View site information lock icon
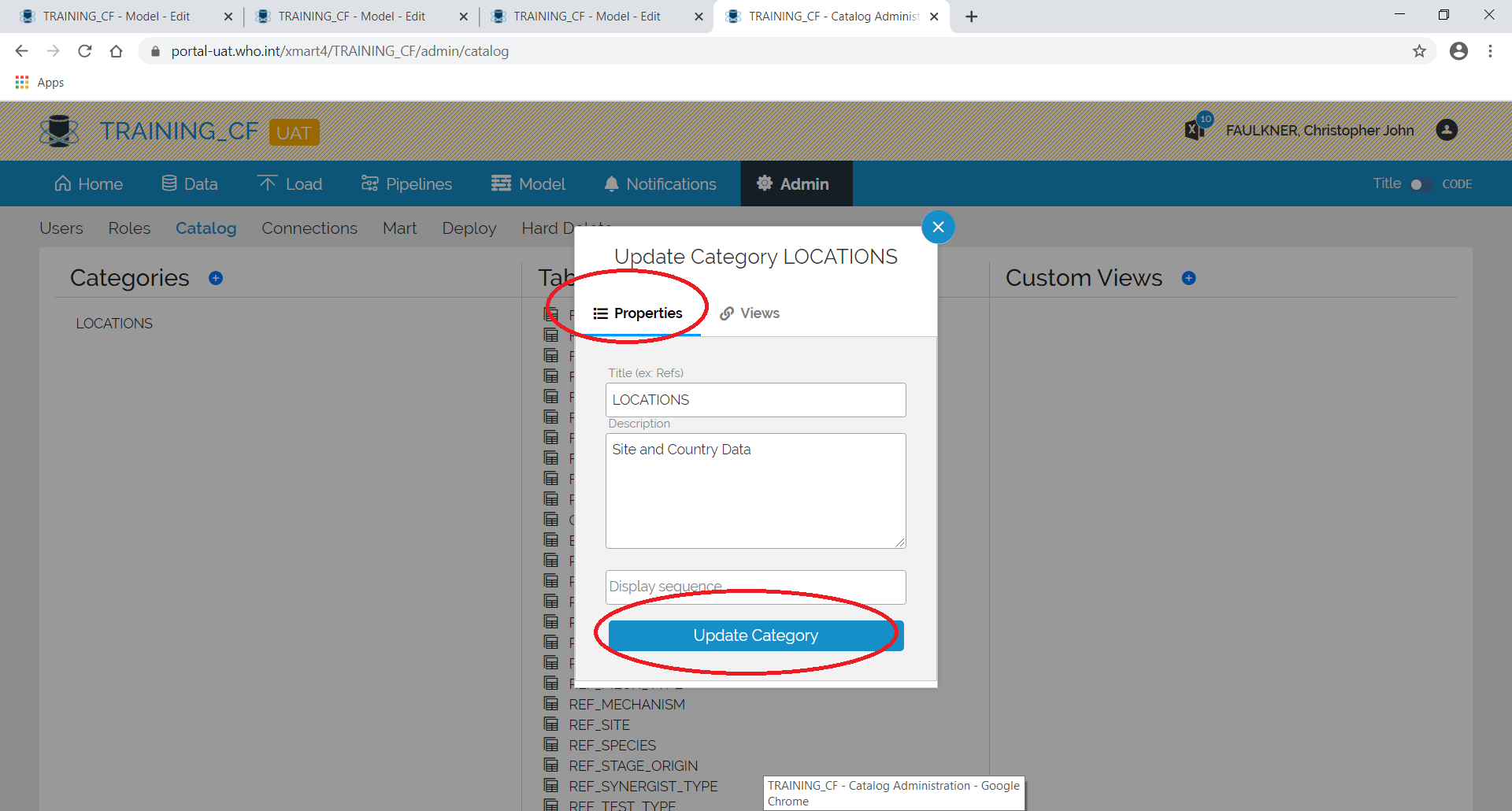Viewport: 1512px width, 811px height. pyautogui.click(x=155, y=51)
